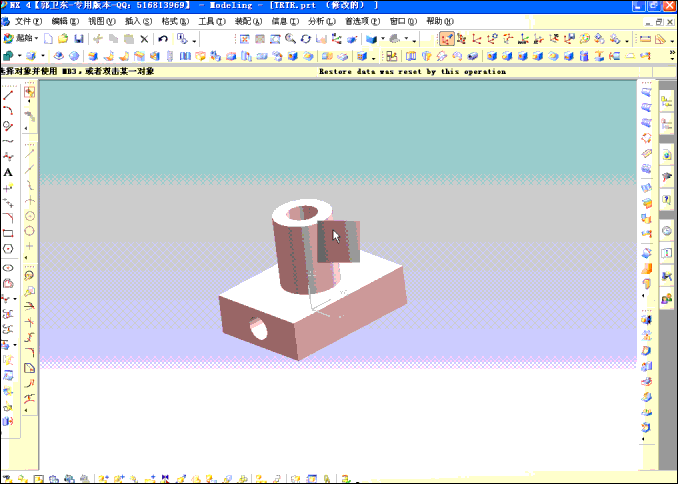
Task: Open the 插入(S) menu
Action: coord(138,21)
